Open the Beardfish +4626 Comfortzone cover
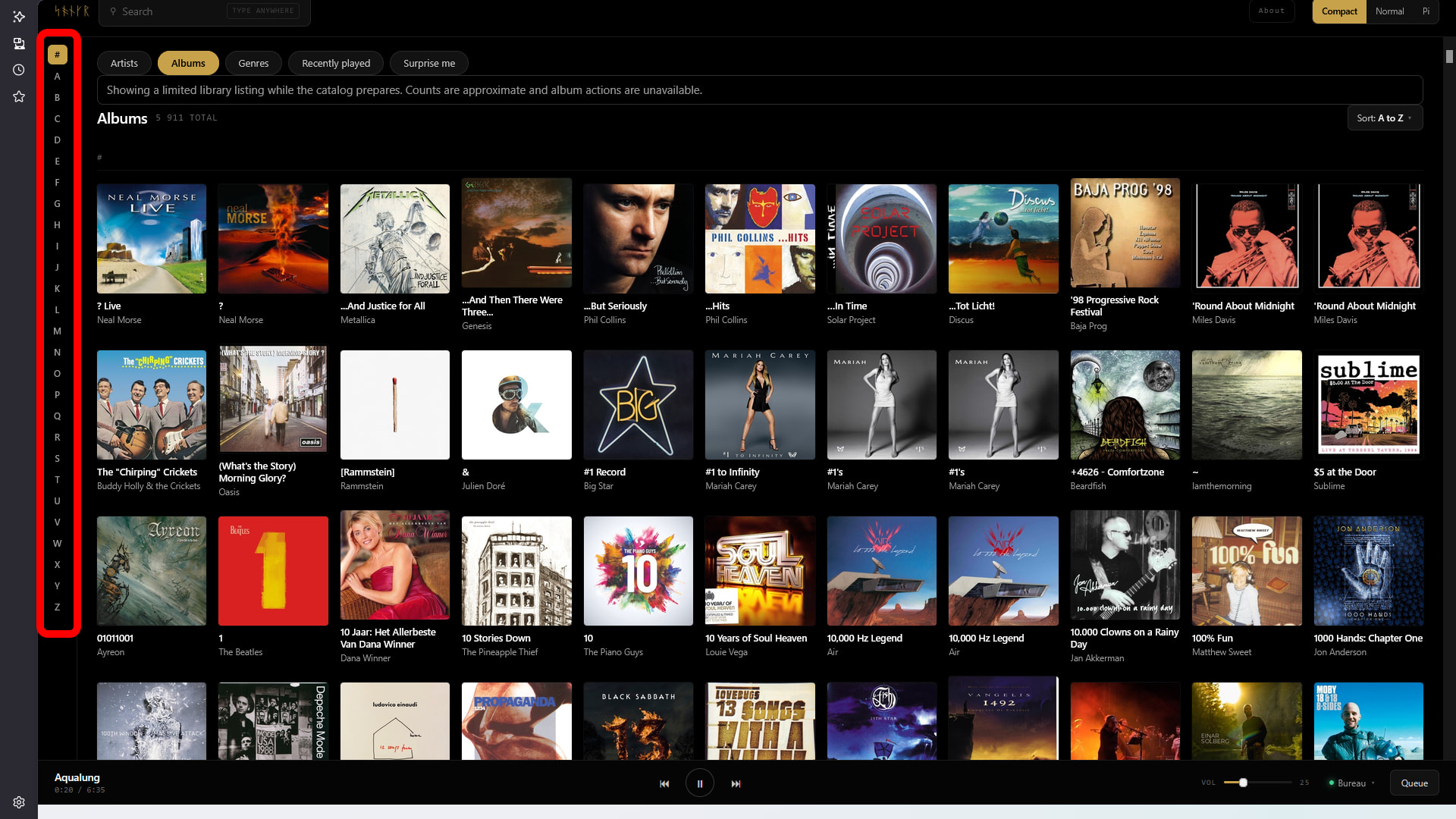This screenshot has width=1456, height=819. point(1125,405)
